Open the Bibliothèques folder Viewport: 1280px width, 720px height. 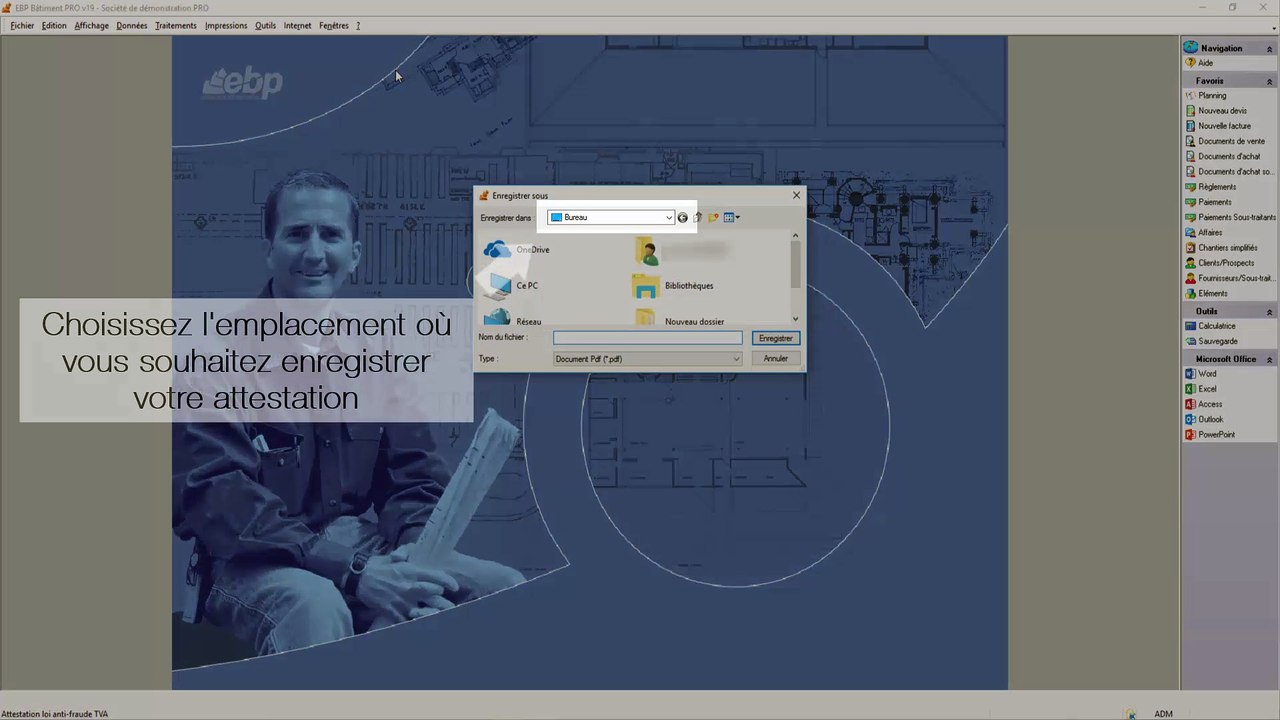(x=673, y=286)
